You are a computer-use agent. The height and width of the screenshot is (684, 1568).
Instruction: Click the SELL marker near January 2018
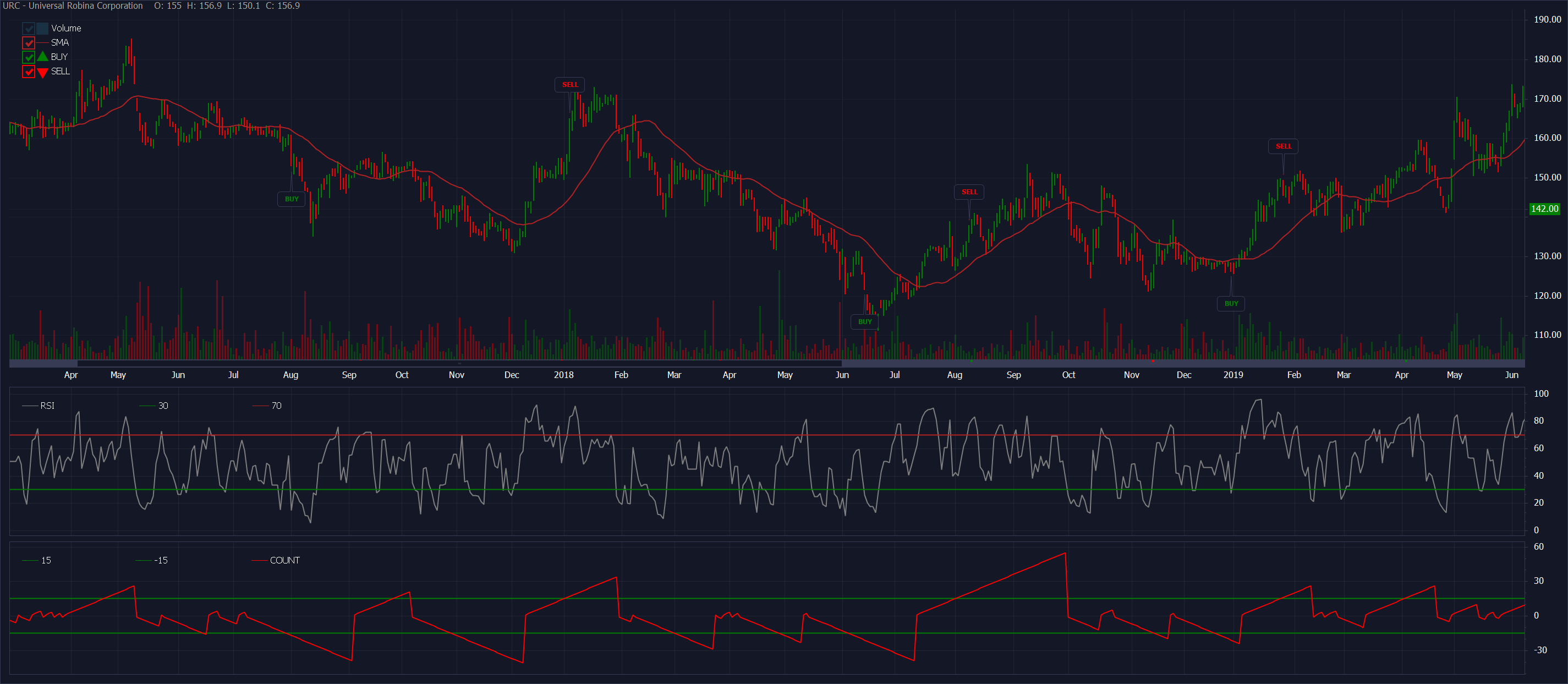(x=570, y=85)
